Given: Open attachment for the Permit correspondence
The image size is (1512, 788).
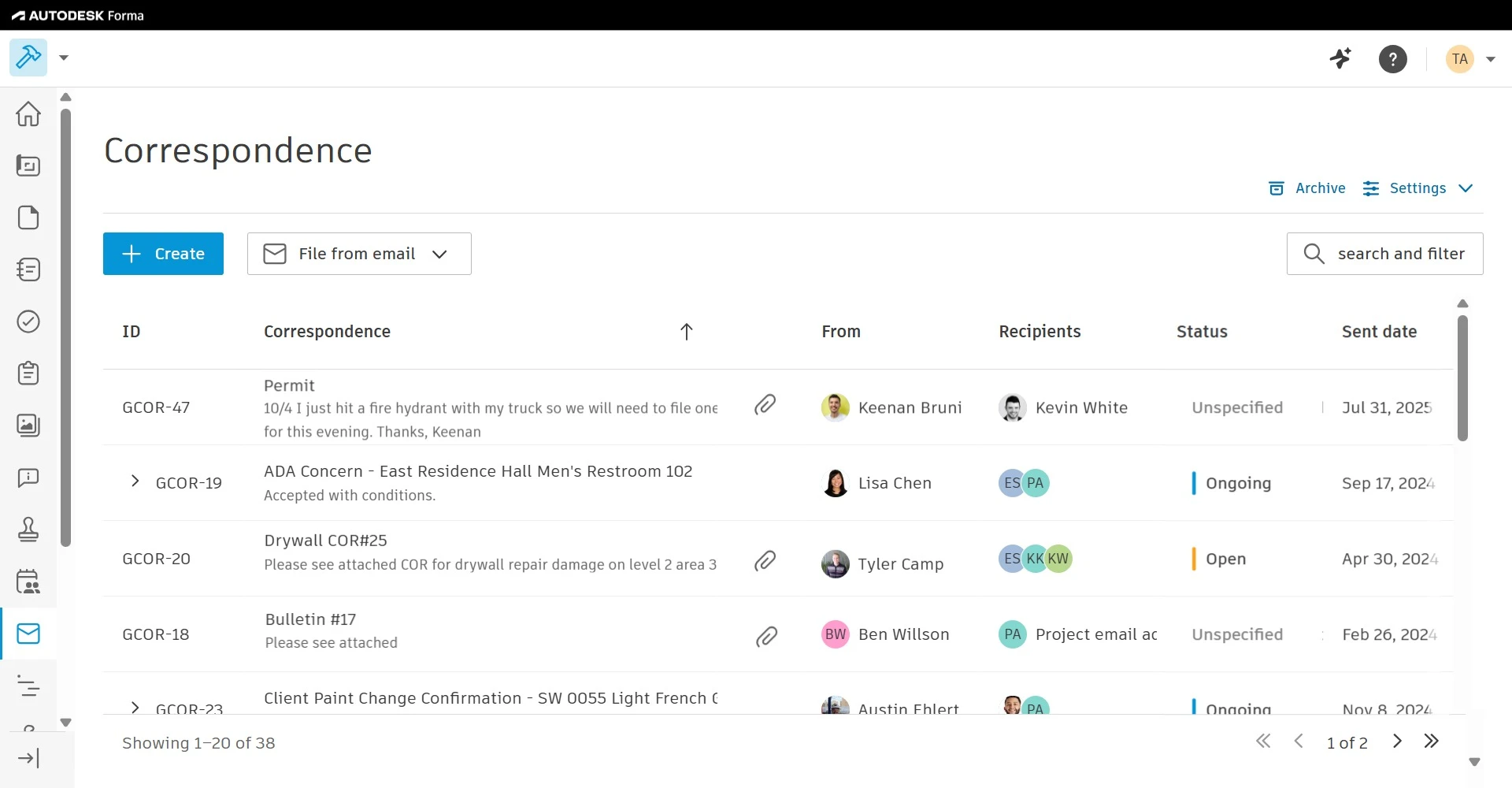Looking at the screenshot, I should (765, 405).
